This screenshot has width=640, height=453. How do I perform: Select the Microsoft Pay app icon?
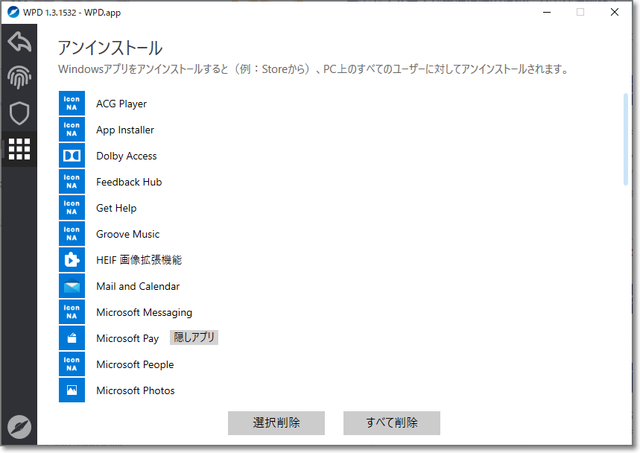pyautogui.click(x=72, y=338)
